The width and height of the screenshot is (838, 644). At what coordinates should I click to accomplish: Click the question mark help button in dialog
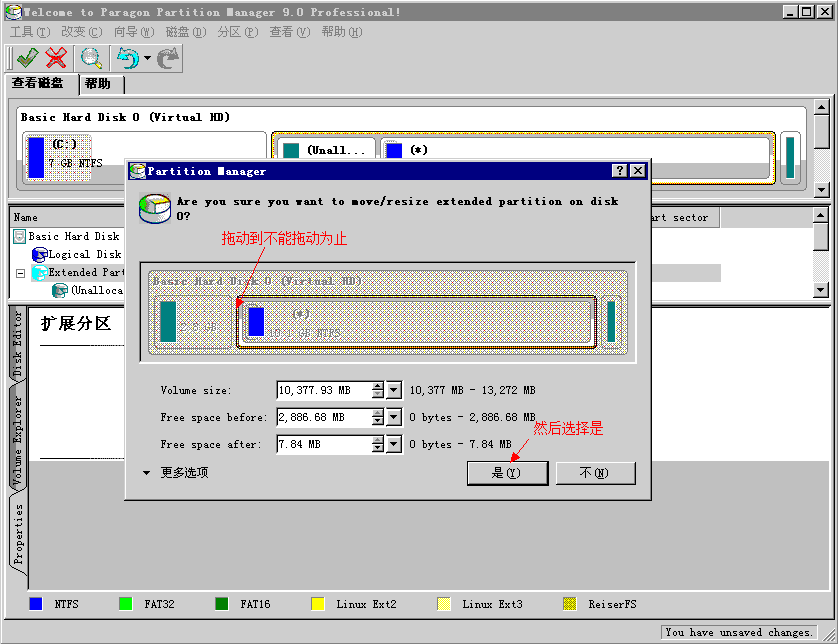(x=620, y=171)
